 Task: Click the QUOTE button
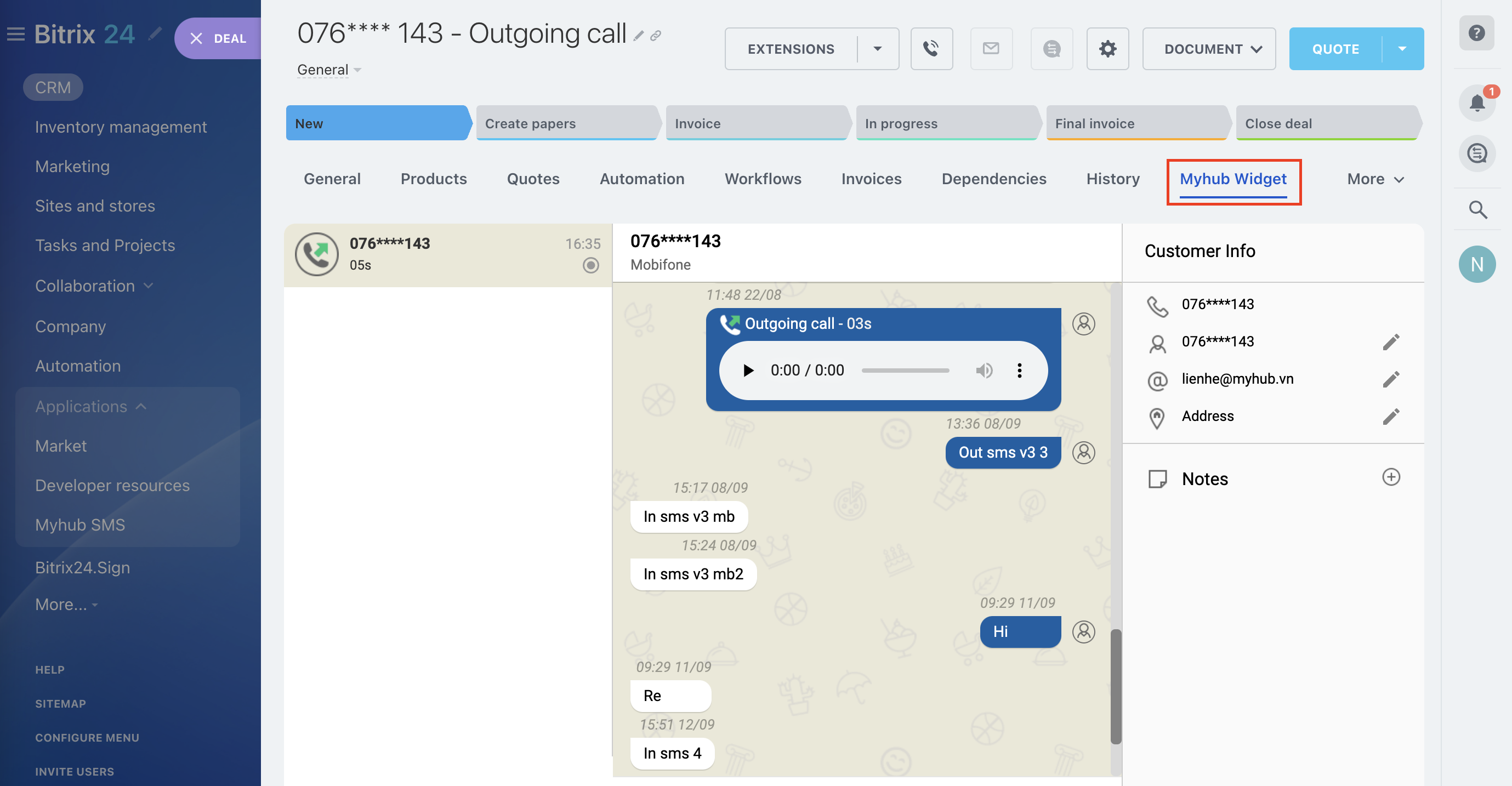click(x=1335, y=49)
